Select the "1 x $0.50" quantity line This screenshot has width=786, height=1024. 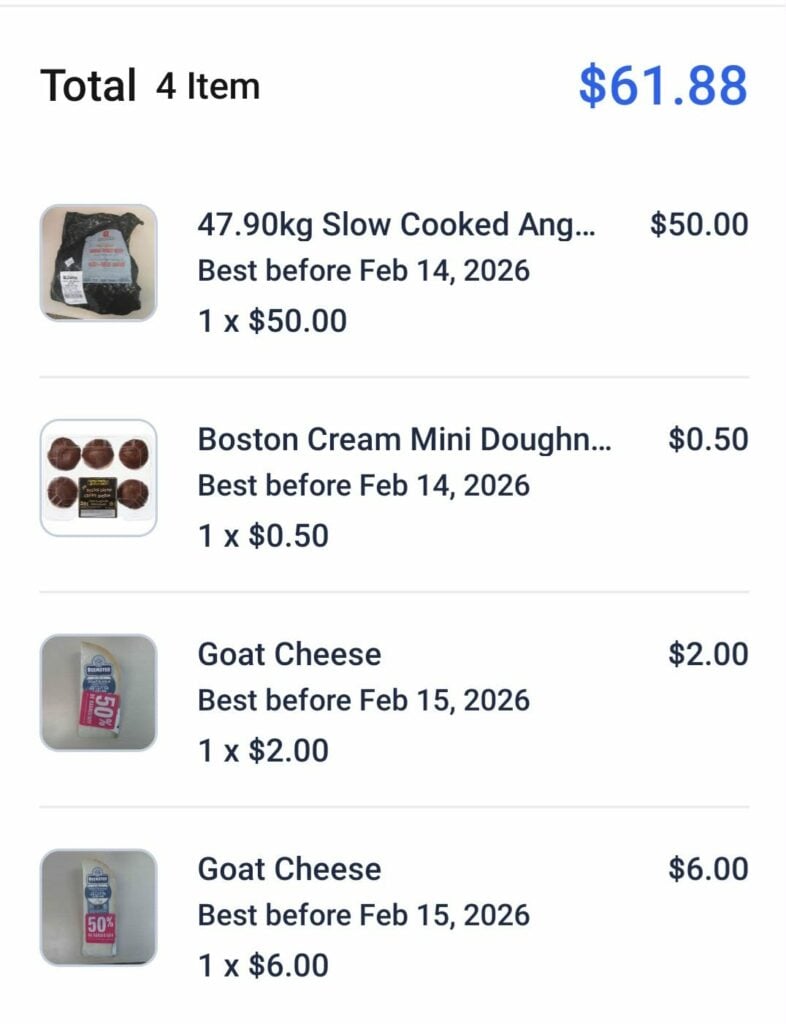coord(263,536)
